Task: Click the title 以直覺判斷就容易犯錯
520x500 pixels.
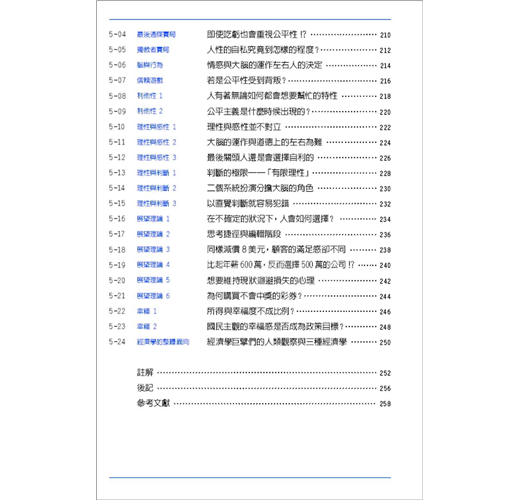Action: [x=248, y=204]
